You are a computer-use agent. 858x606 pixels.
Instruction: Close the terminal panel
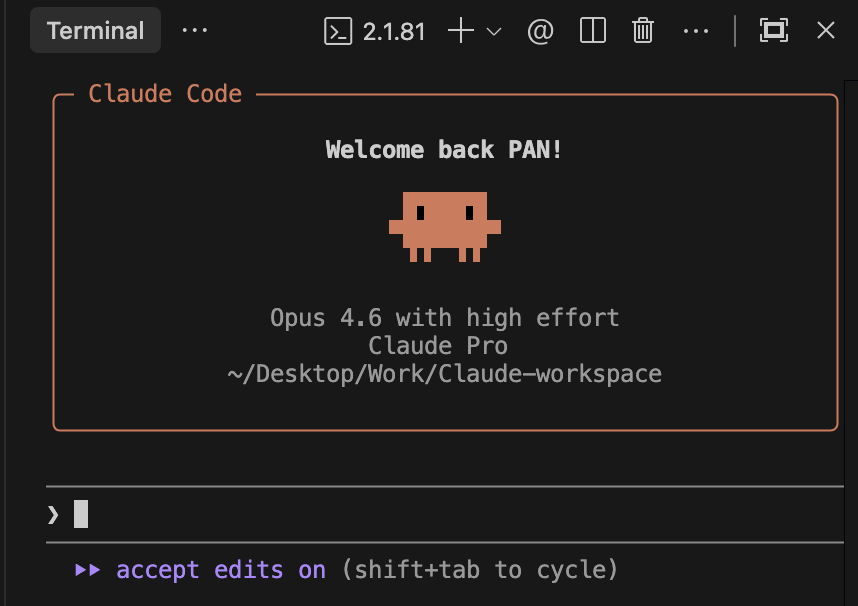click(825, 31)
